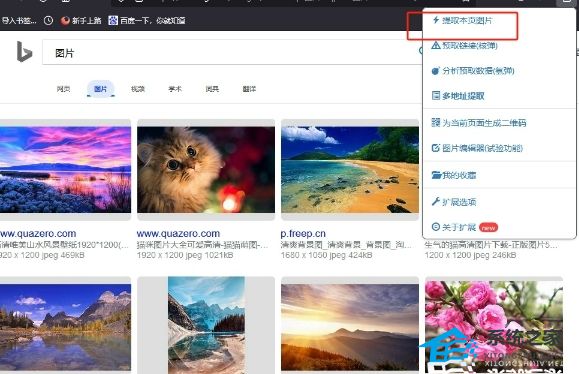
Task: Open the tropical beach thumbnail
Action: tap(350, 169)
